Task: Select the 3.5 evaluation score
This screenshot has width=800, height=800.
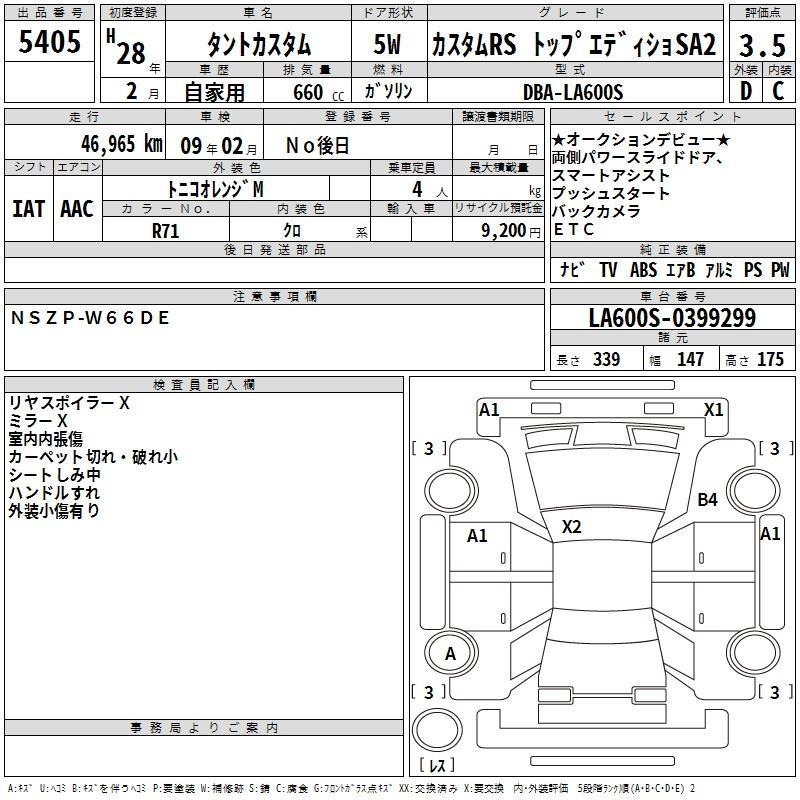Action: tap(761, 46)
